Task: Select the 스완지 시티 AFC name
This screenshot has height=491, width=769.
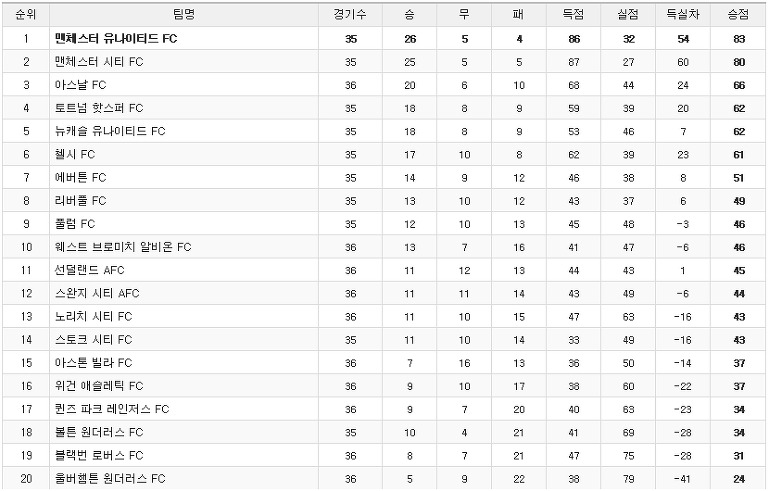Action: [97, 293]
